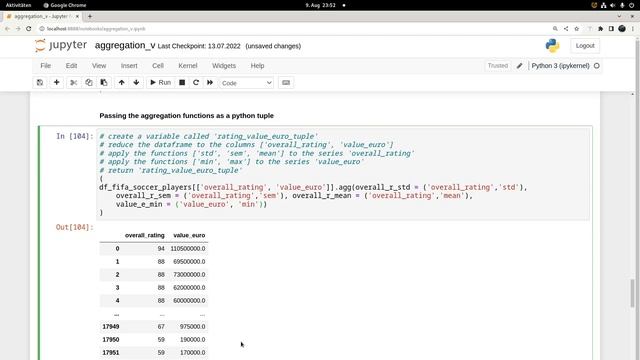The image size is (640, 360).
Task: Move selected cell down with the arrow
Action: click(136, 82)
